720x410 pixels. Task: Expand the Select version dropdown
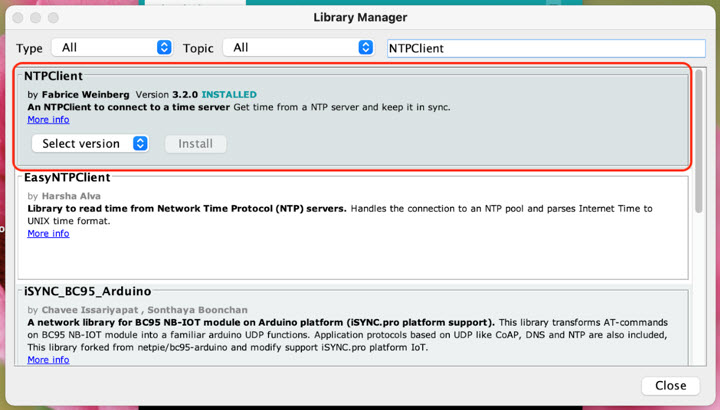[90, 144]
